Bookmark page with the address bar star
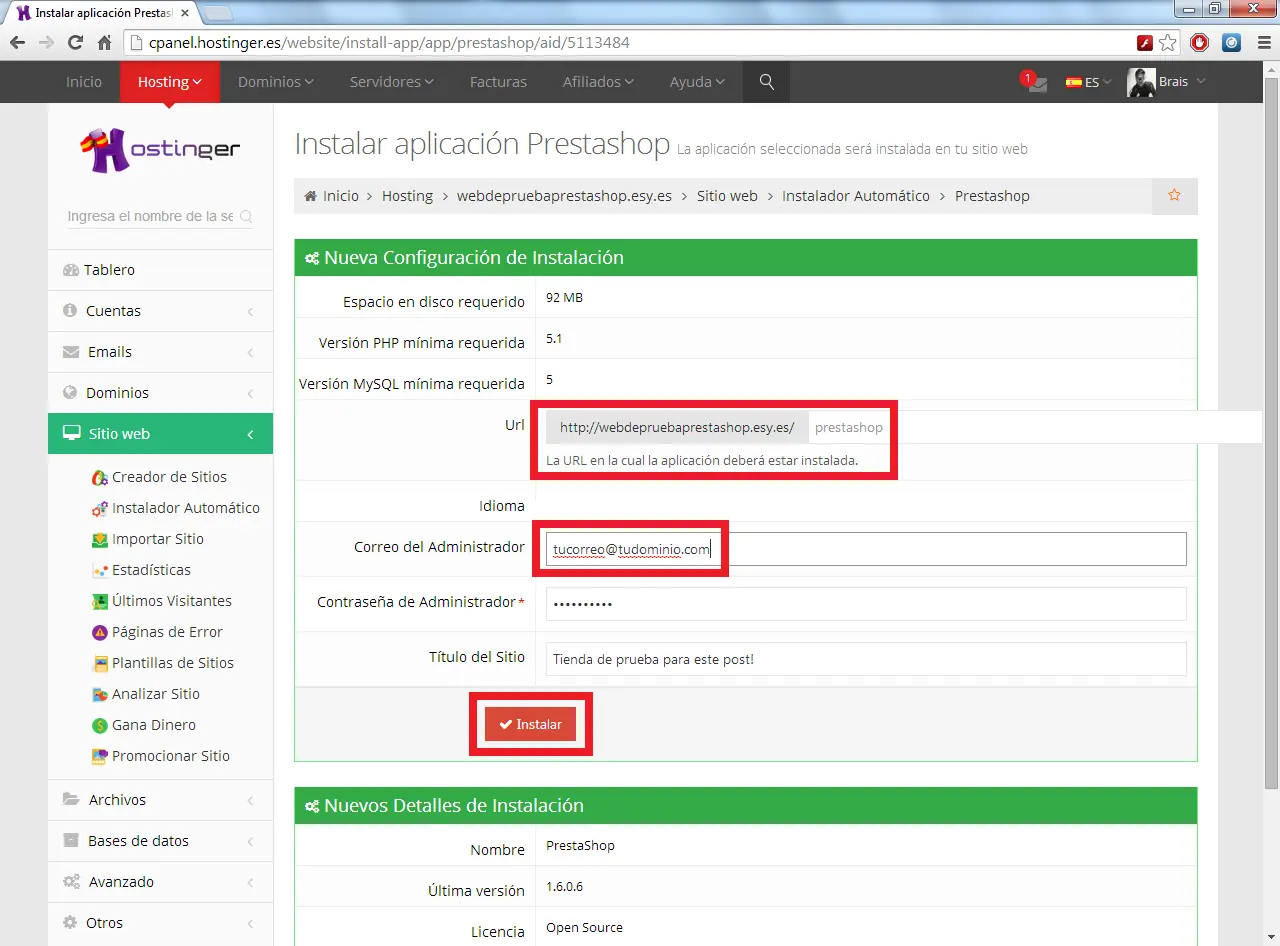 point(1168,43)
